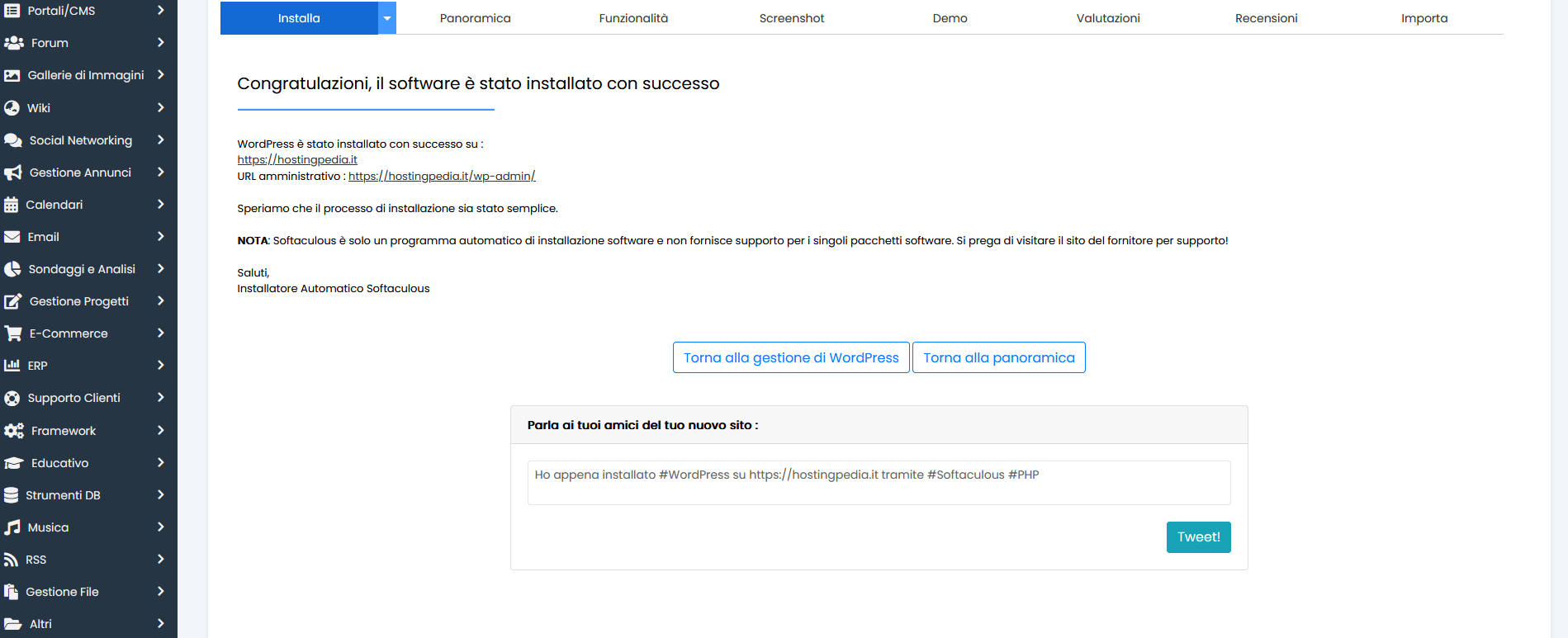1568x638 pixels.
Task: Open Gestione File category label
Action: click(62, 592)
